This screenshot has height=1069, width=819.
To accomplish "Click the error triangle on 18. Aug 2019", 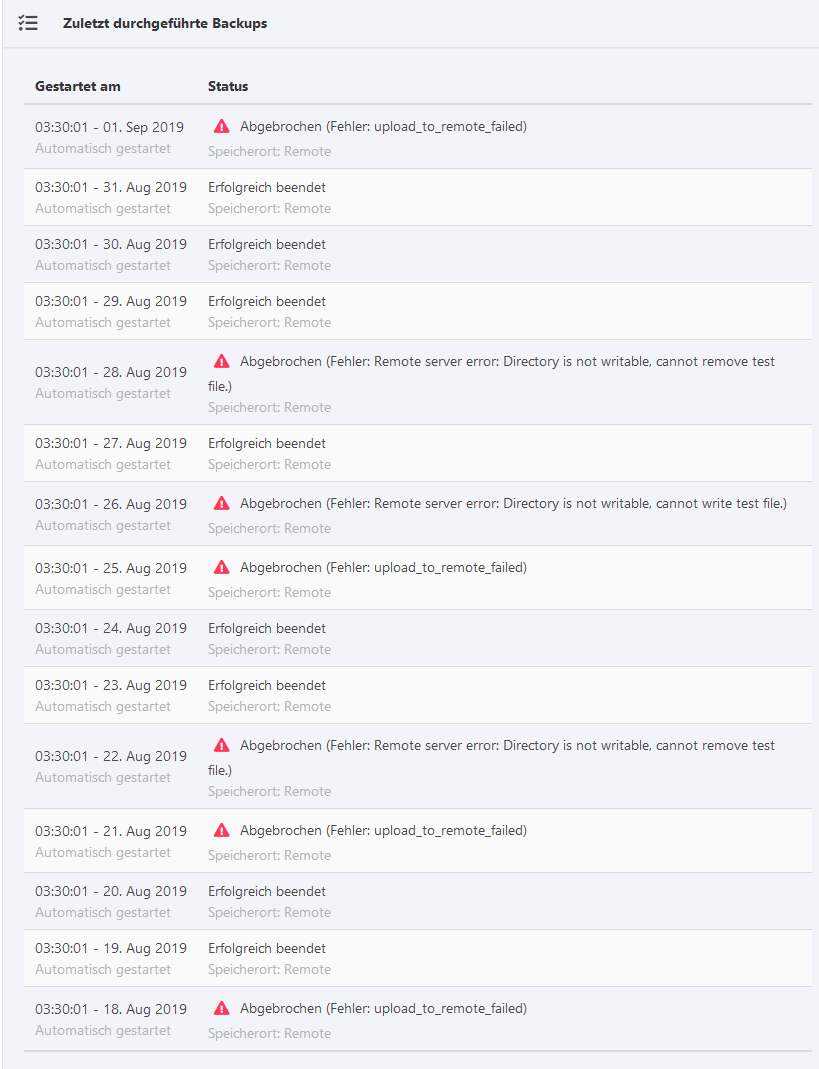I will pyautogui.click(x=222, y=1009).
